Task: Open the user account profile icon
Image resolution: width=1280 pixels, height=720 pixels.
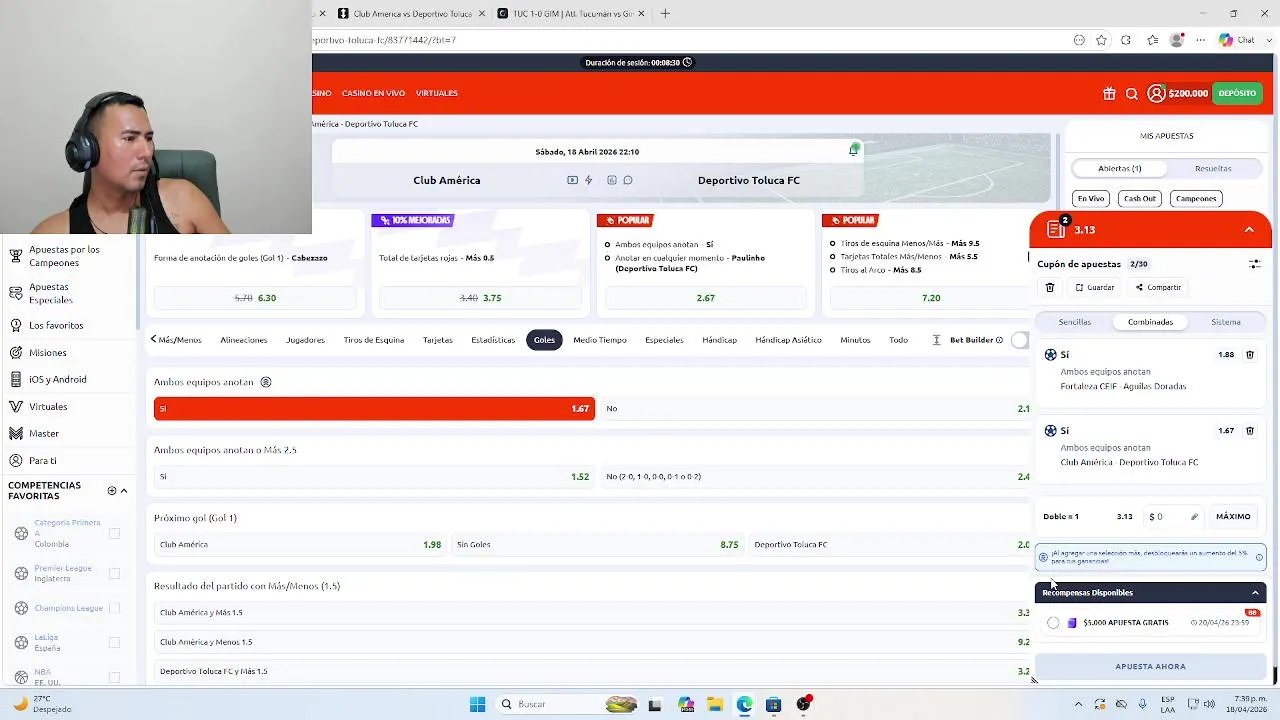Action: 1156,93
